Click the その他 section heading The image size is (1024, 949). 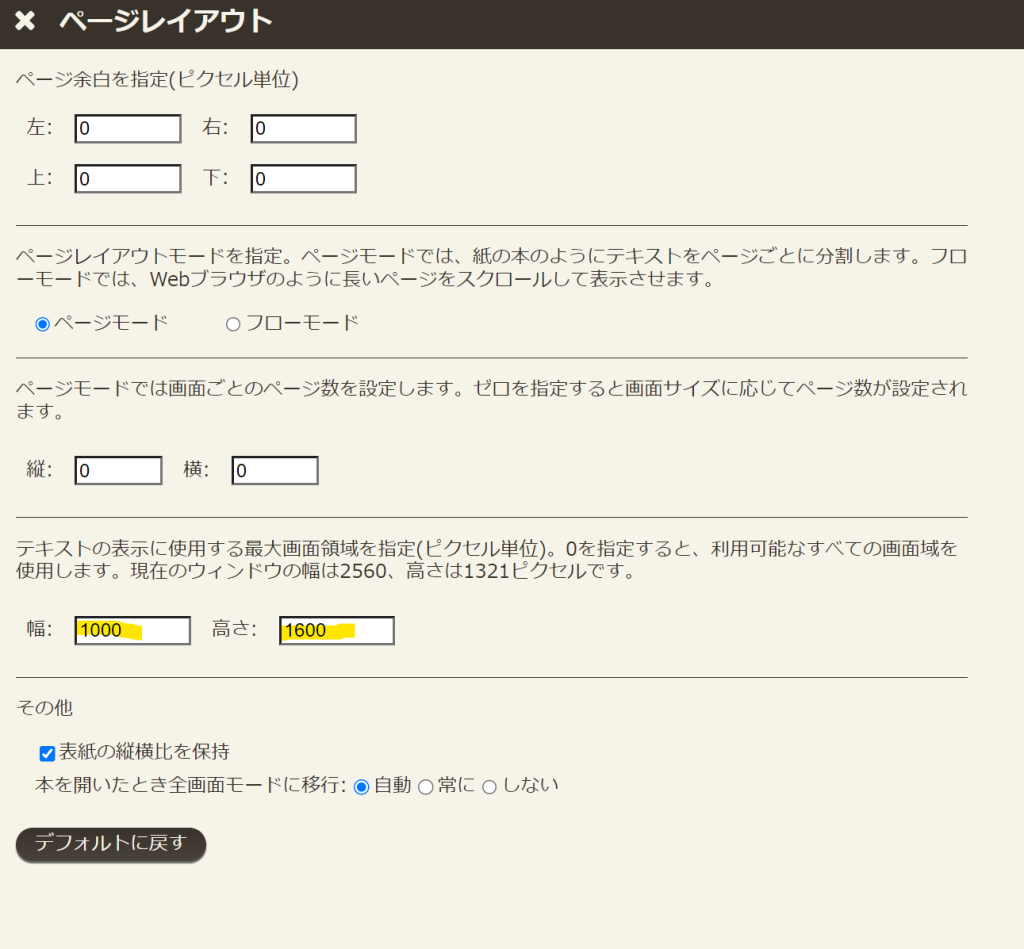pos(45,708)
